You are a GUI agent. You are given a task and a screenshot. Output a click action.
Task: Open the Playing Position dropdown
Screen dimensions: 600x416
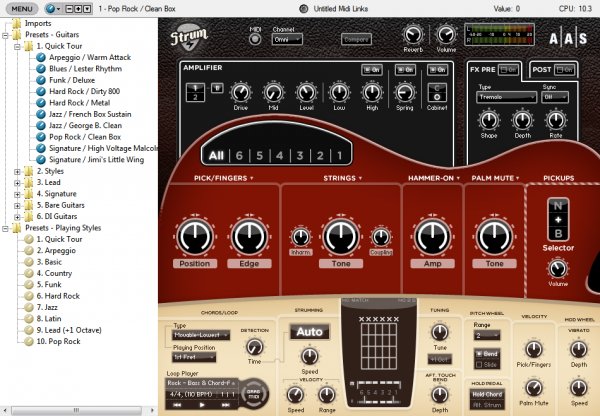pos(194,357)
